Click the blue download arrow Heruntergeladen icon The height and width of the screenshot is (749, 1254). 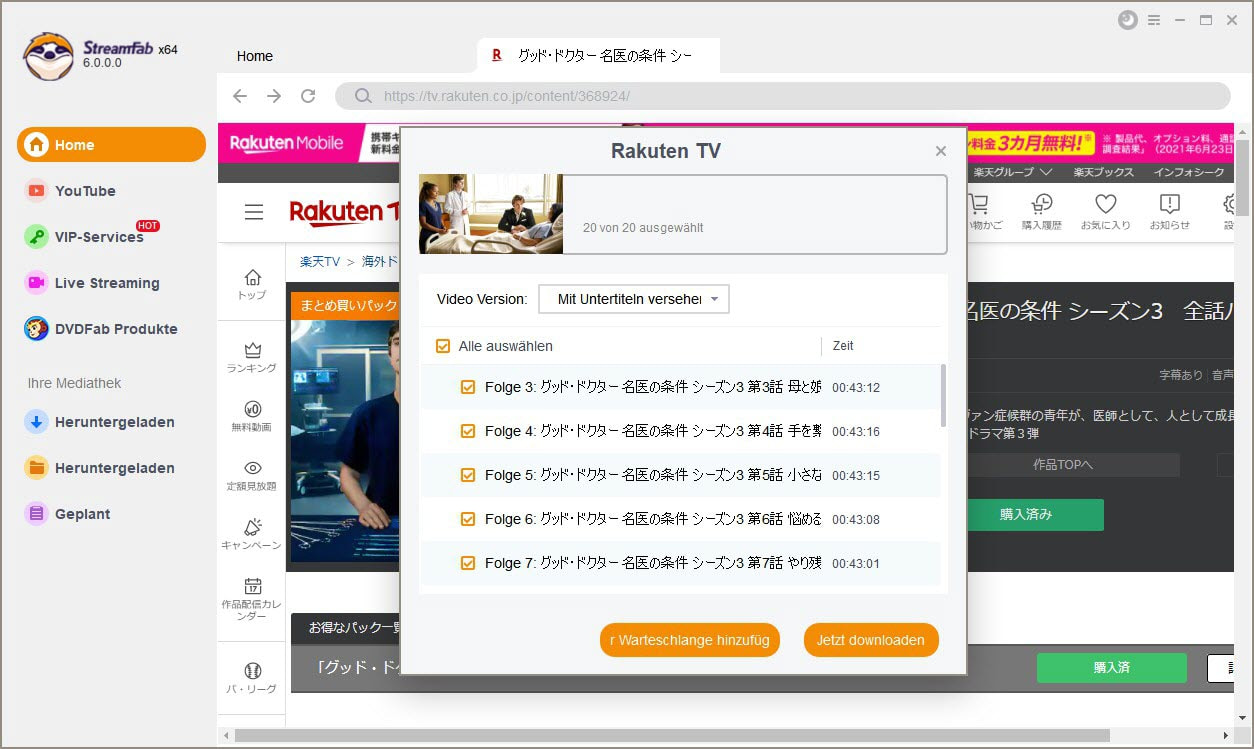pyautogui.click(x=36, y=422)
